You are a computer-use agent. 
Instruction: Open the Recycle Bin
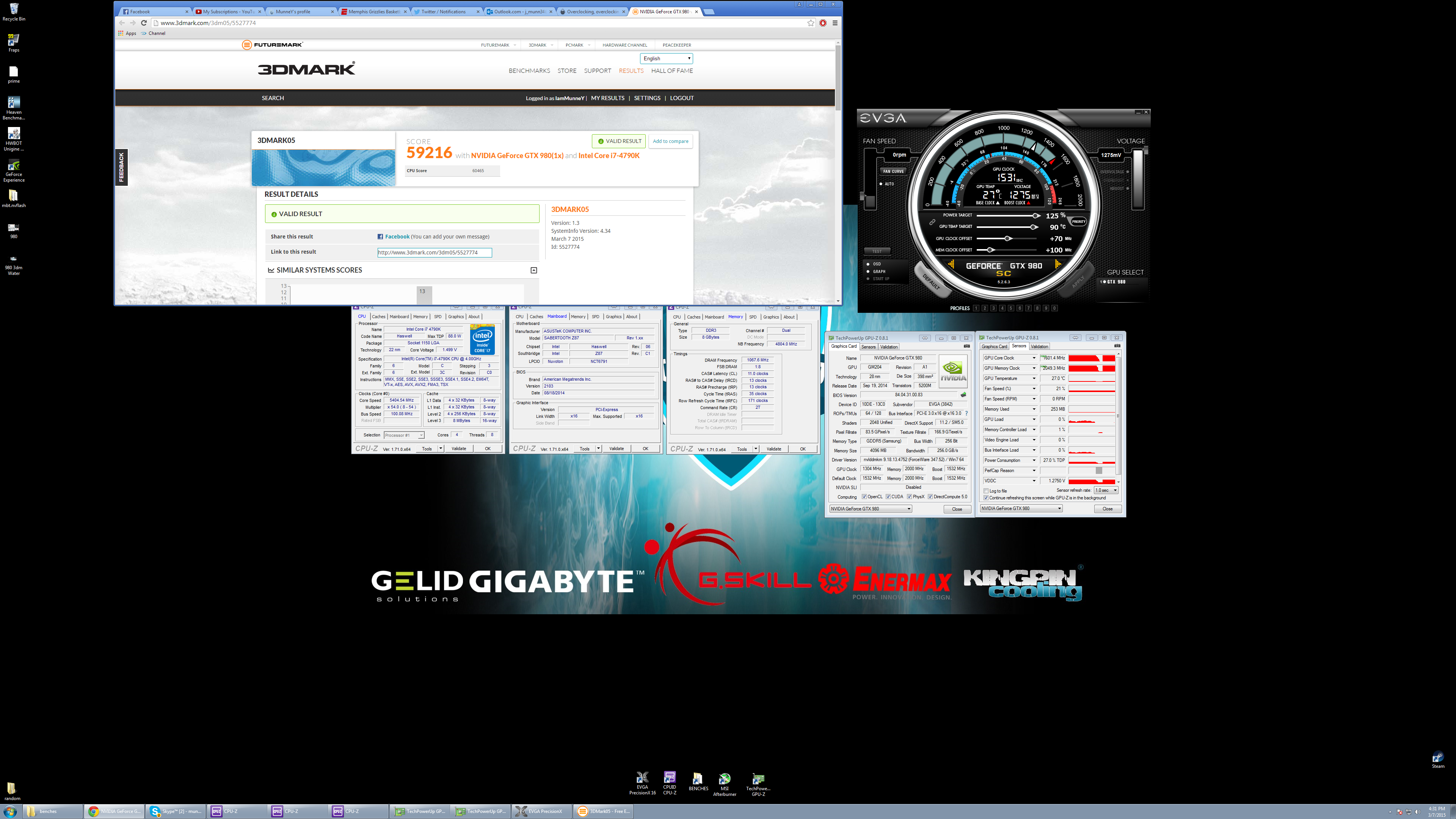pyautogui.click(x=14, y=12)
